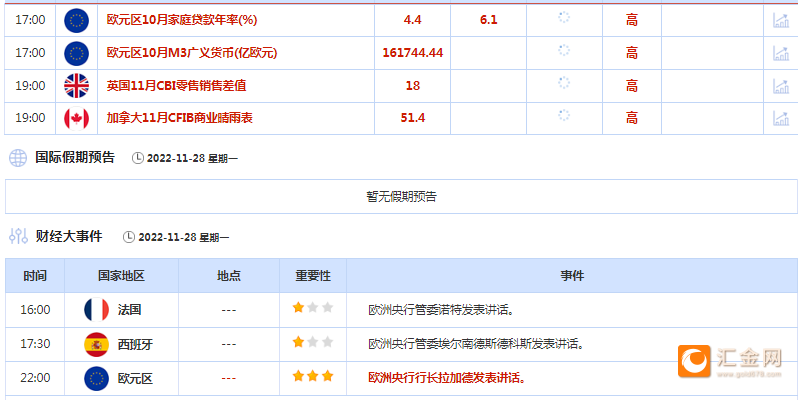Click loading spinner in 欧元区10月家庭贷款年率 row
Viewport: 798px width, 400px height.
pos(564,18)
